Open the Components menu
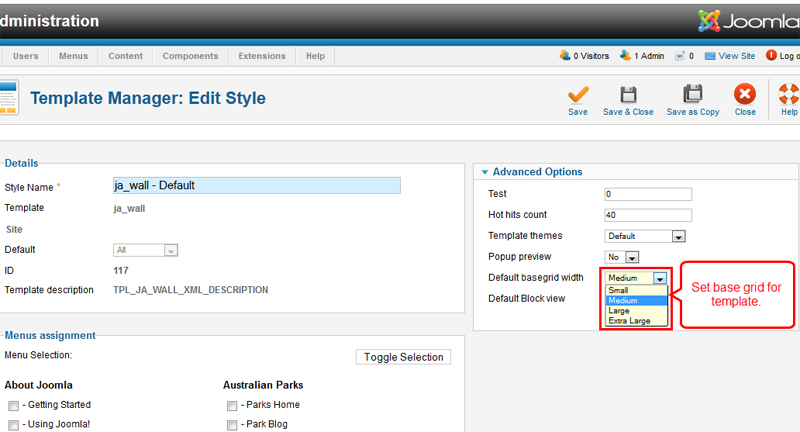800x432 pixels. (190, 56)
